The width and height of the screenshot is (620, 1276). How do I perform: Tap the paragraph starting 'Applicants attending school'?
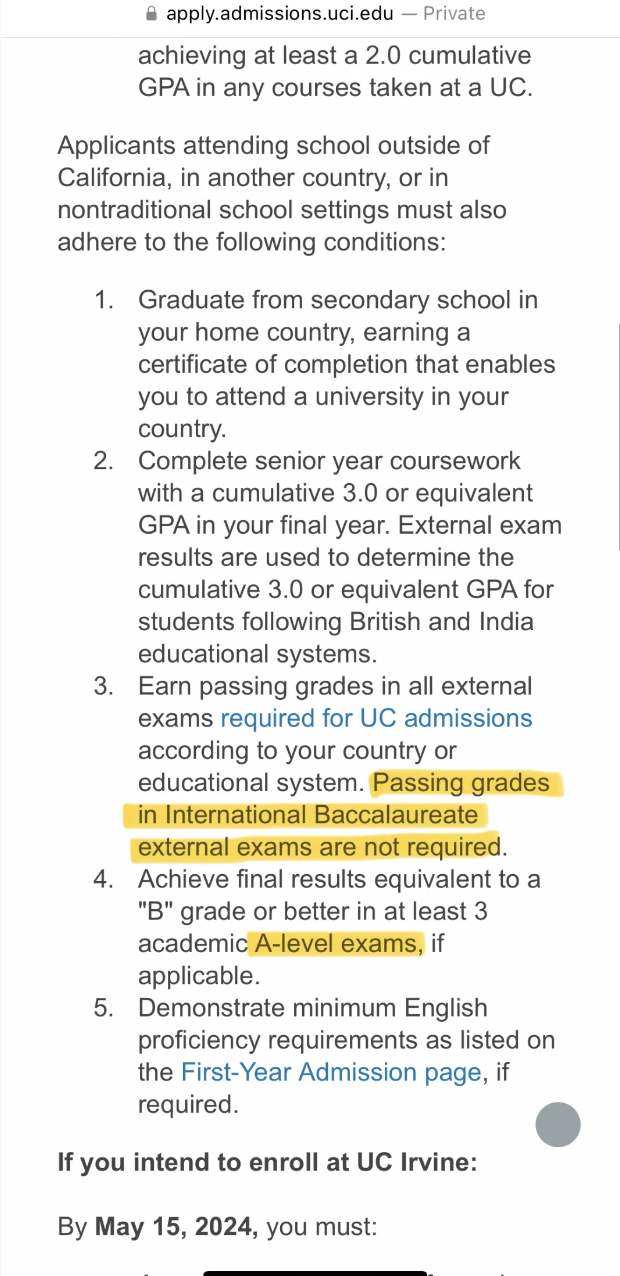tap(282, 194)
